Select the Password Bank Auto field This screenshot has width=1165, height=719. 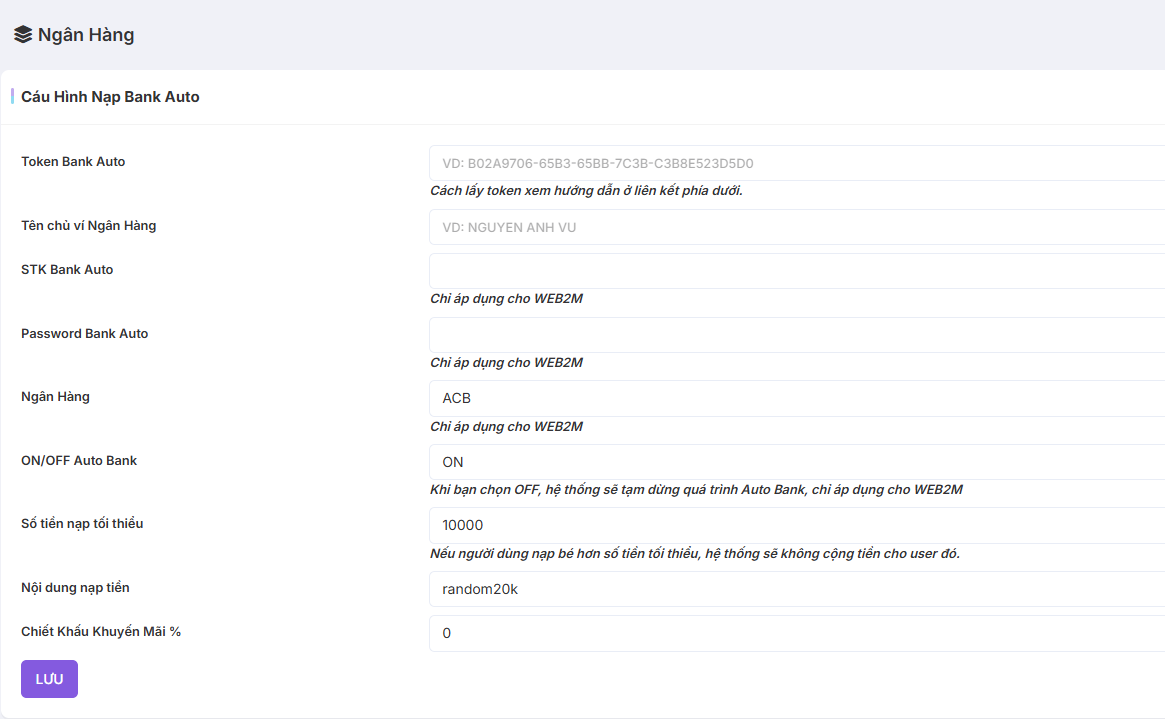click(x=796, y=335)
